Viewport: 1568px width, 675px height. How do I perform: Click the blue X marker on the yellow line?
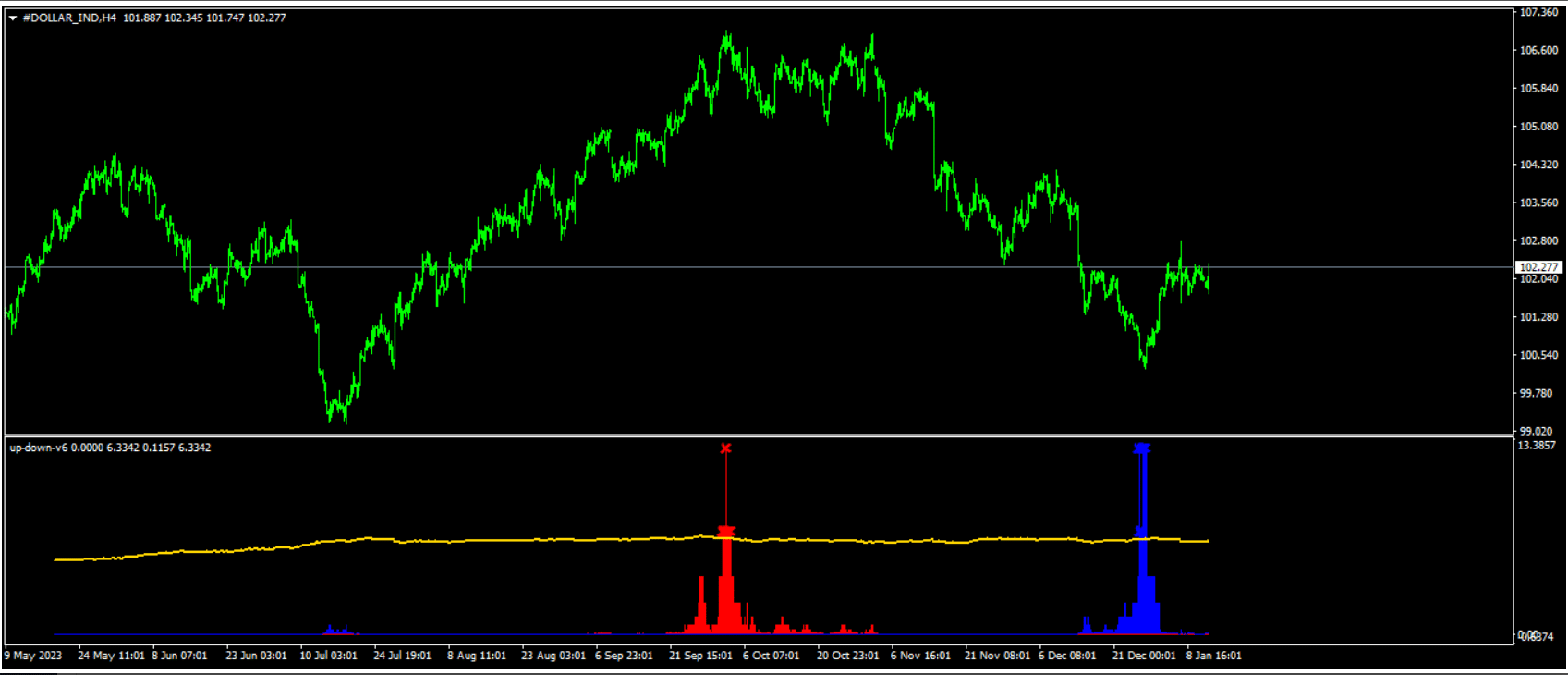[1141, 532]
